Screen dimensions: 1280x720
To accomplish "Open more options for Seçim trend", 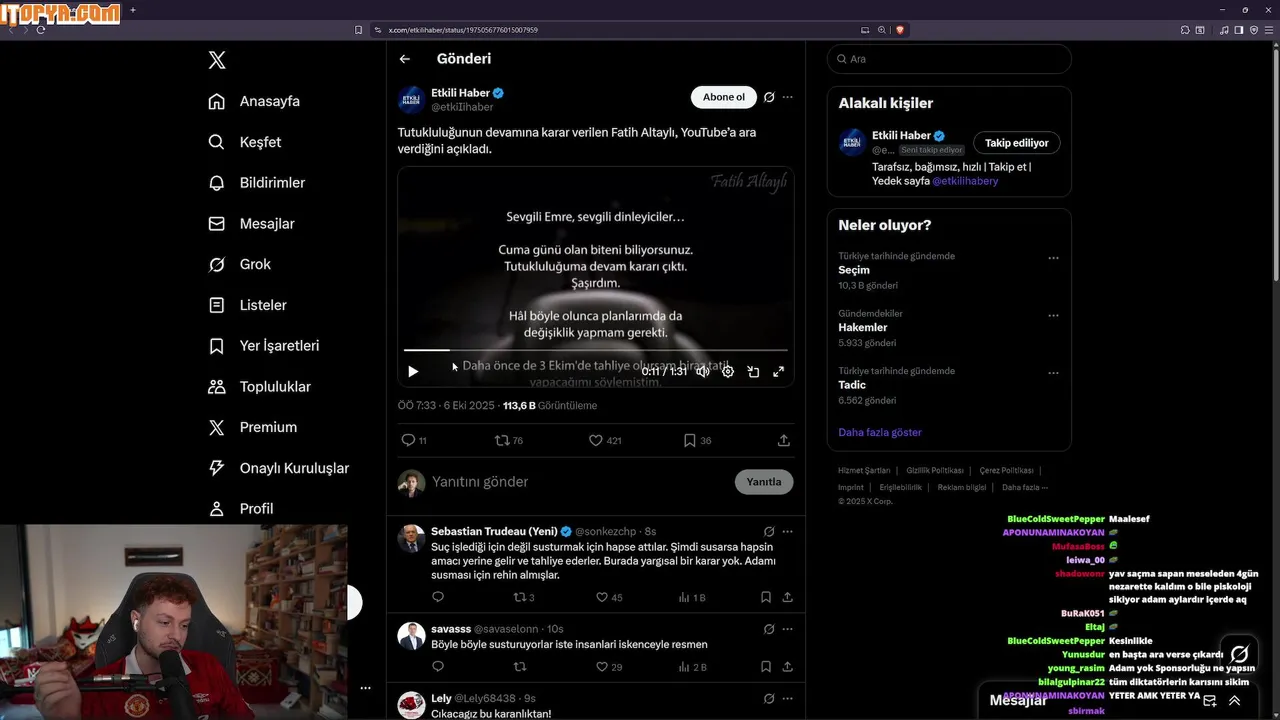I will click(1053, 258).
